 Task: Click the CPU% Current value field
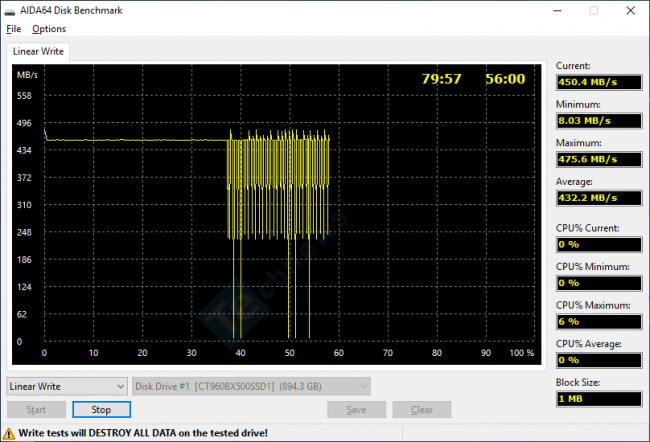pos(599,244)
